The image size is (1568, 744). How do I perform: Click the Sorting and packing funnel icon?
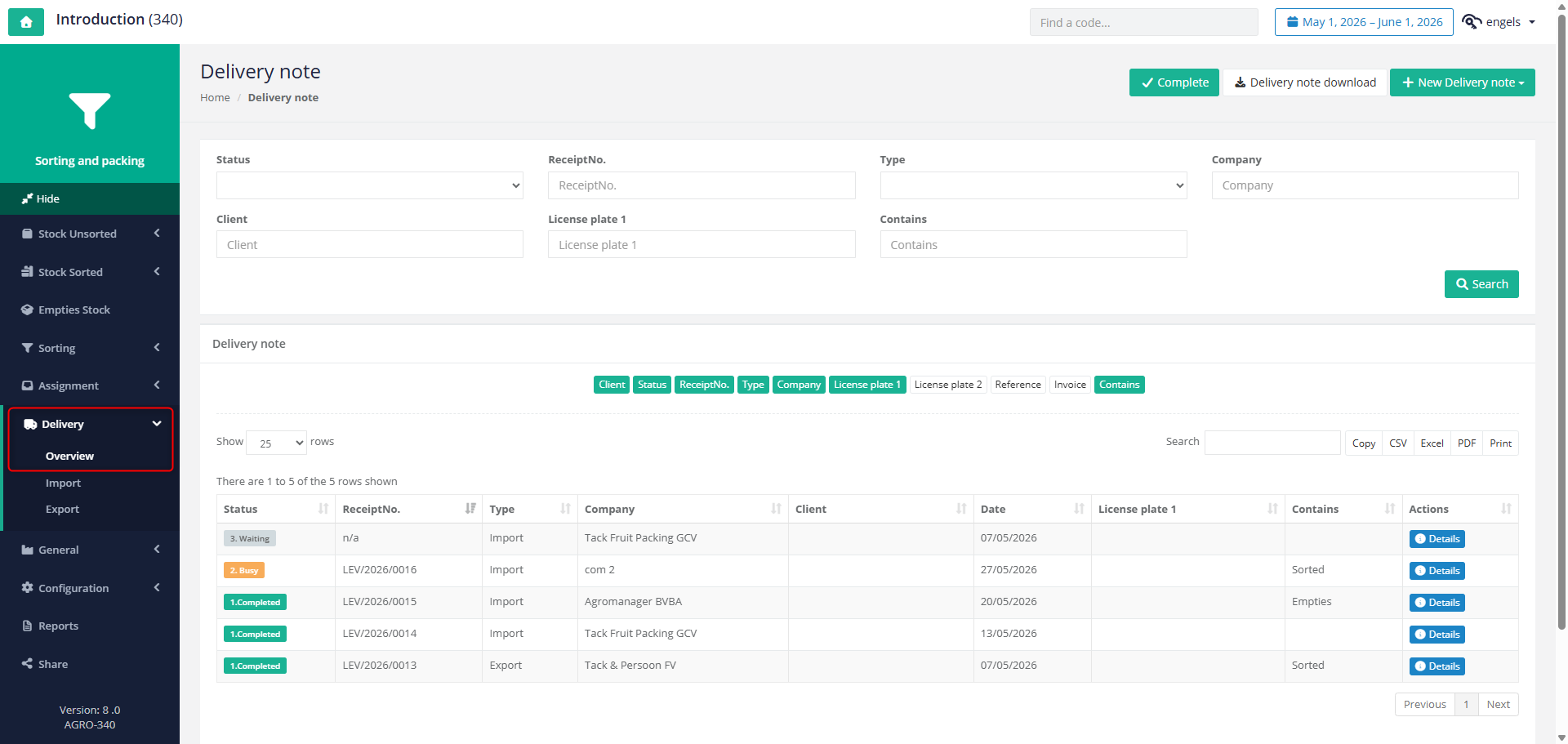pos(90,111)
